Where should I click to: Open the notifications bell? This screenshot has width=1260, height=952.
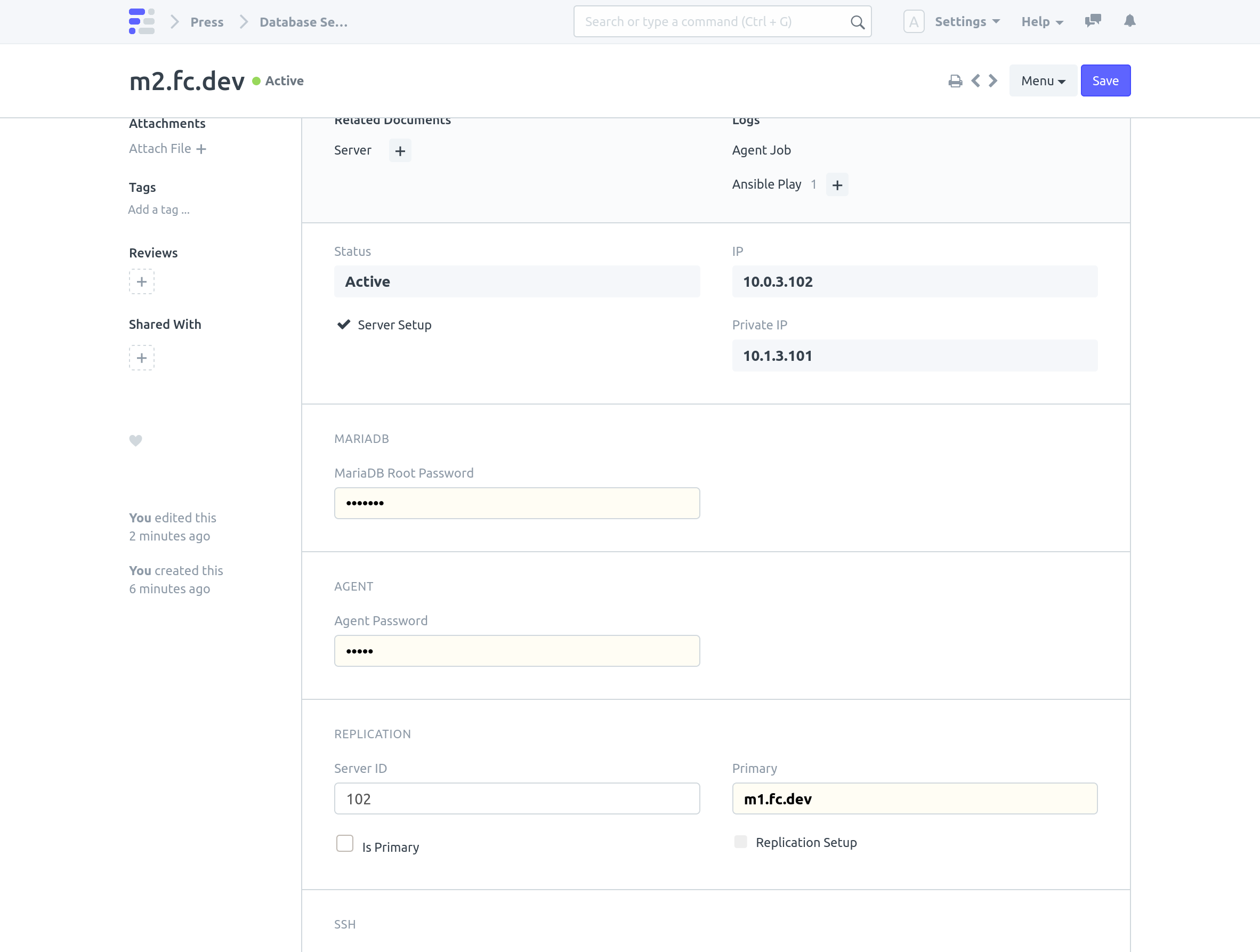pyautogui.click(x=1129, y=21)
